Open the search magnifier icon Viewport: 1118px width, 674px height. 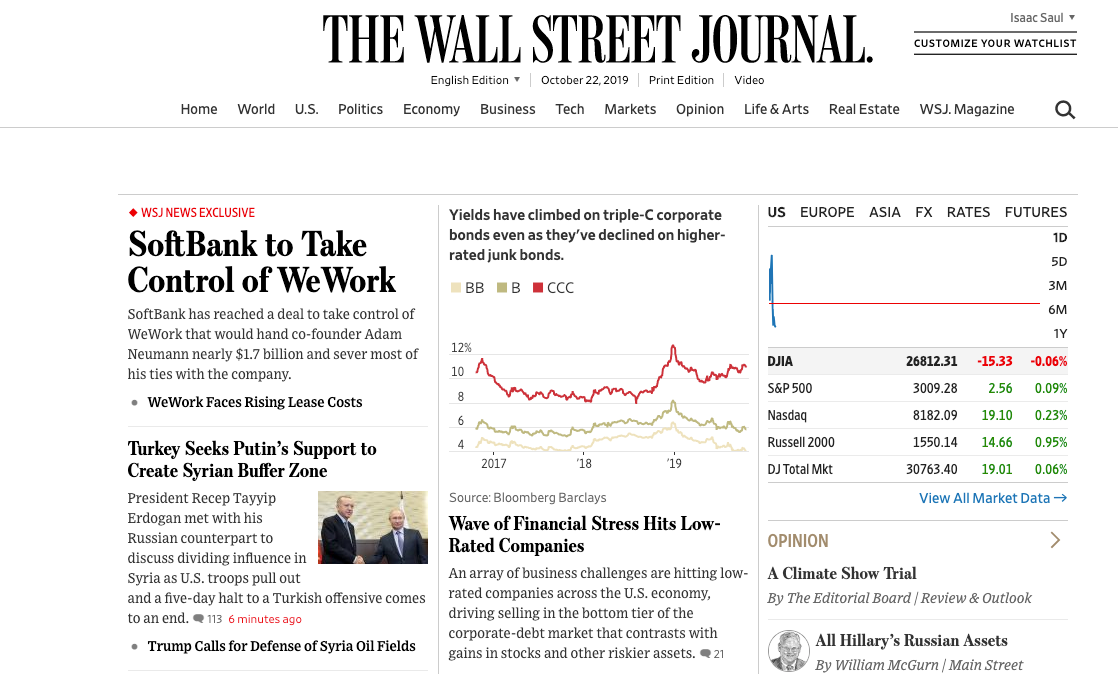(x=1065, y=110)
